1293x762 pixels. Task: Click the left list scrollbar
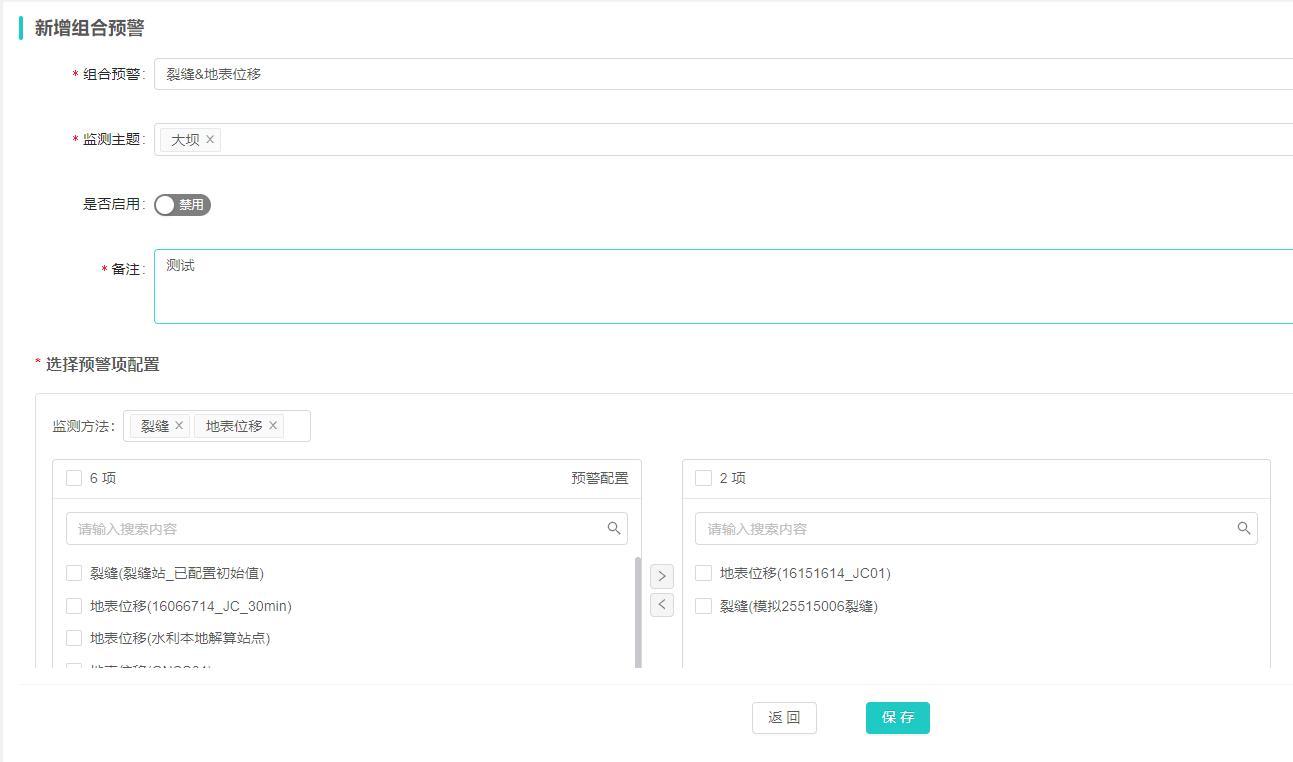(638, 612)
